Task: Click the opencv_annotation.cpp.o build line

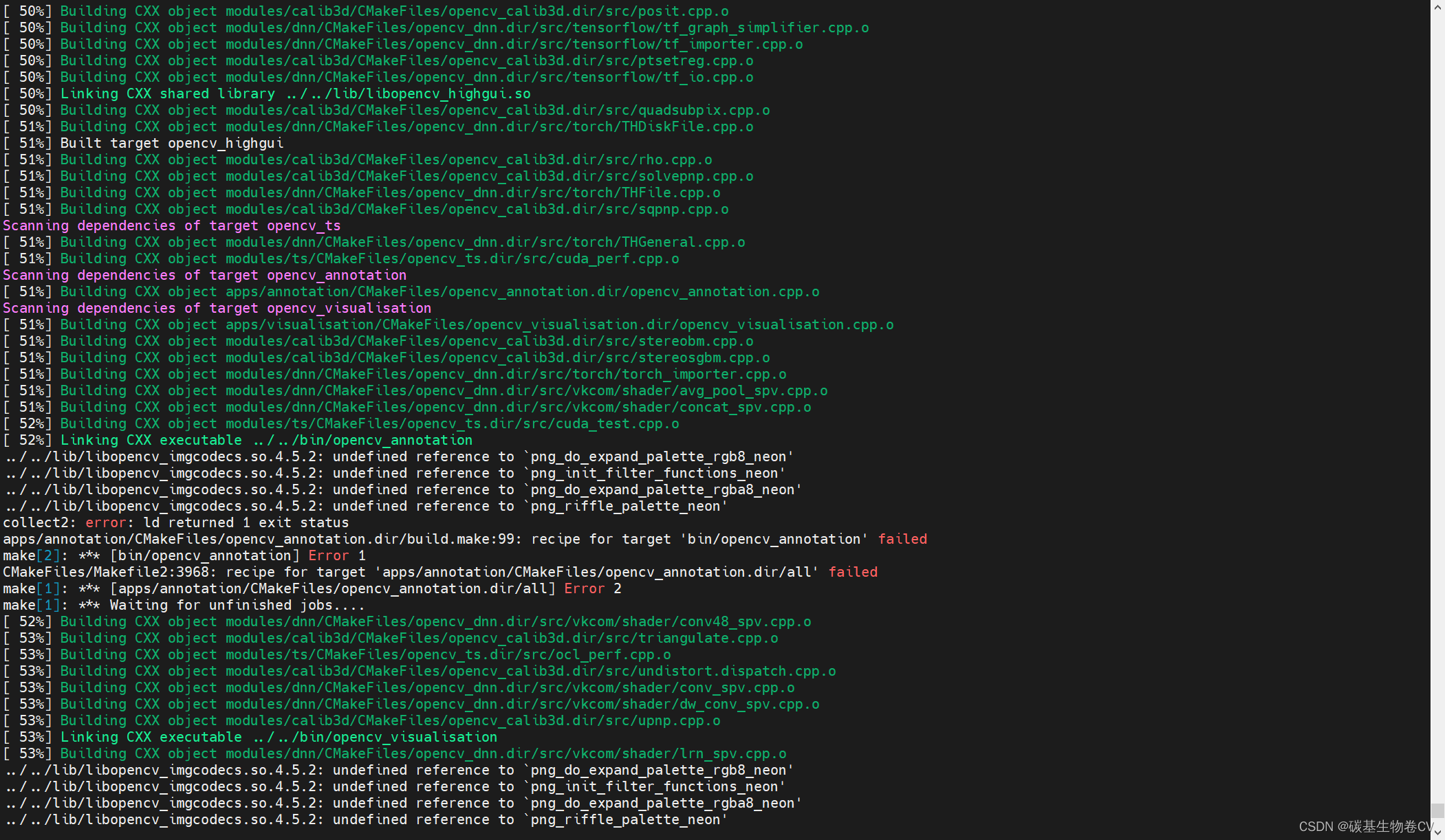Action: pyautogui.click(x=411, y=291)
